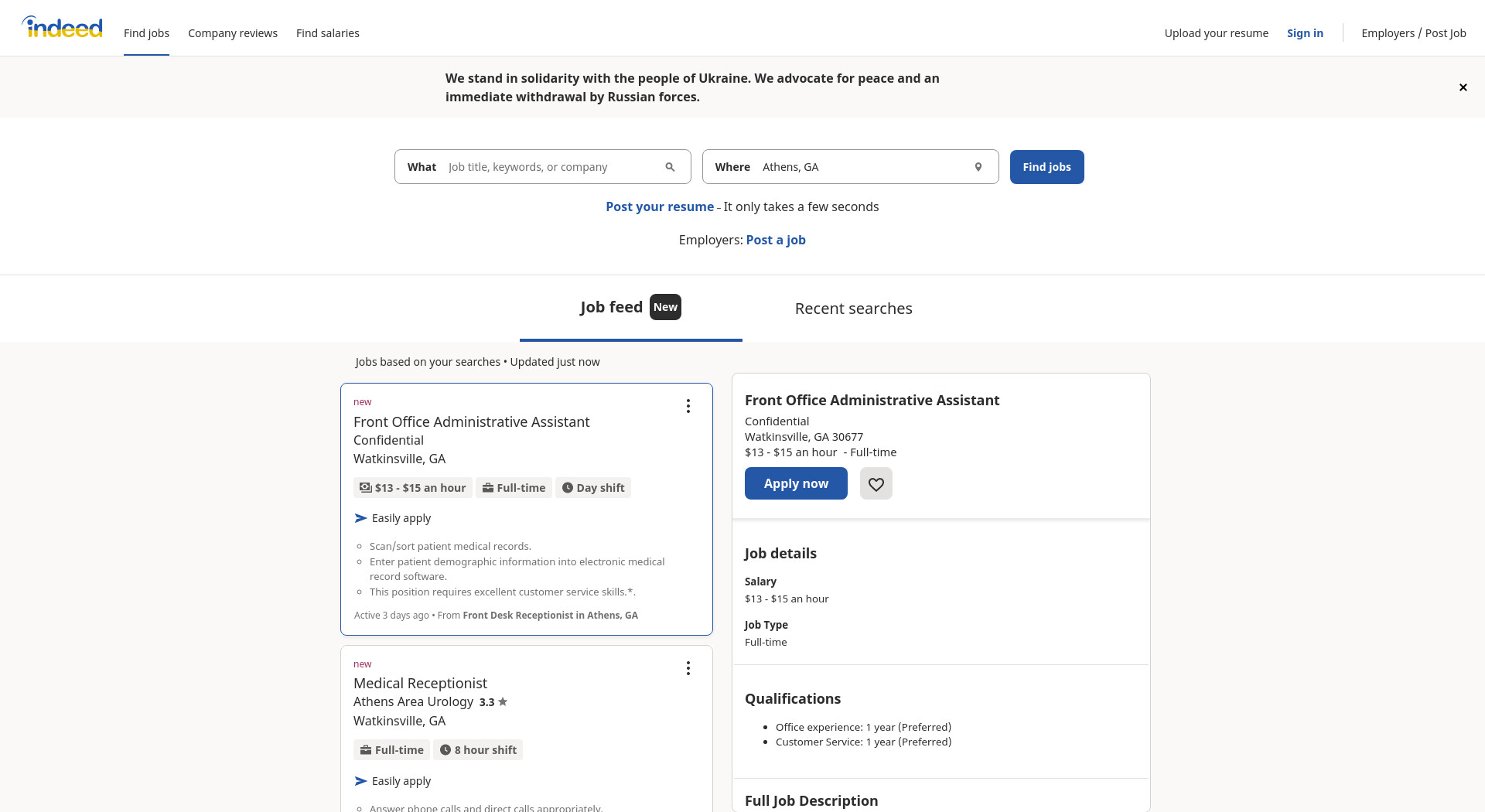Click the Full-time tag on Front Office card

point(514,488)
